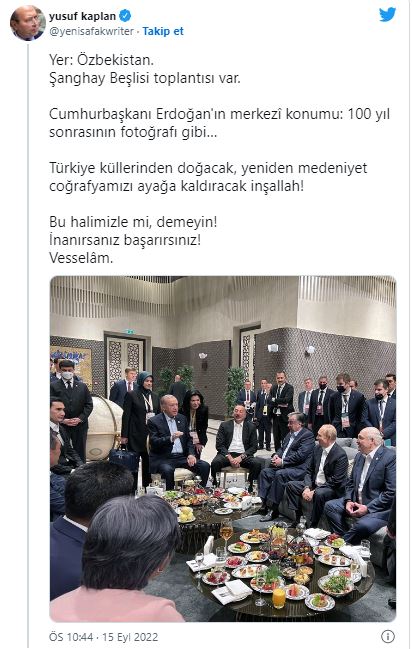Click the Bu halimizle mi, demeyin! line

133,222
